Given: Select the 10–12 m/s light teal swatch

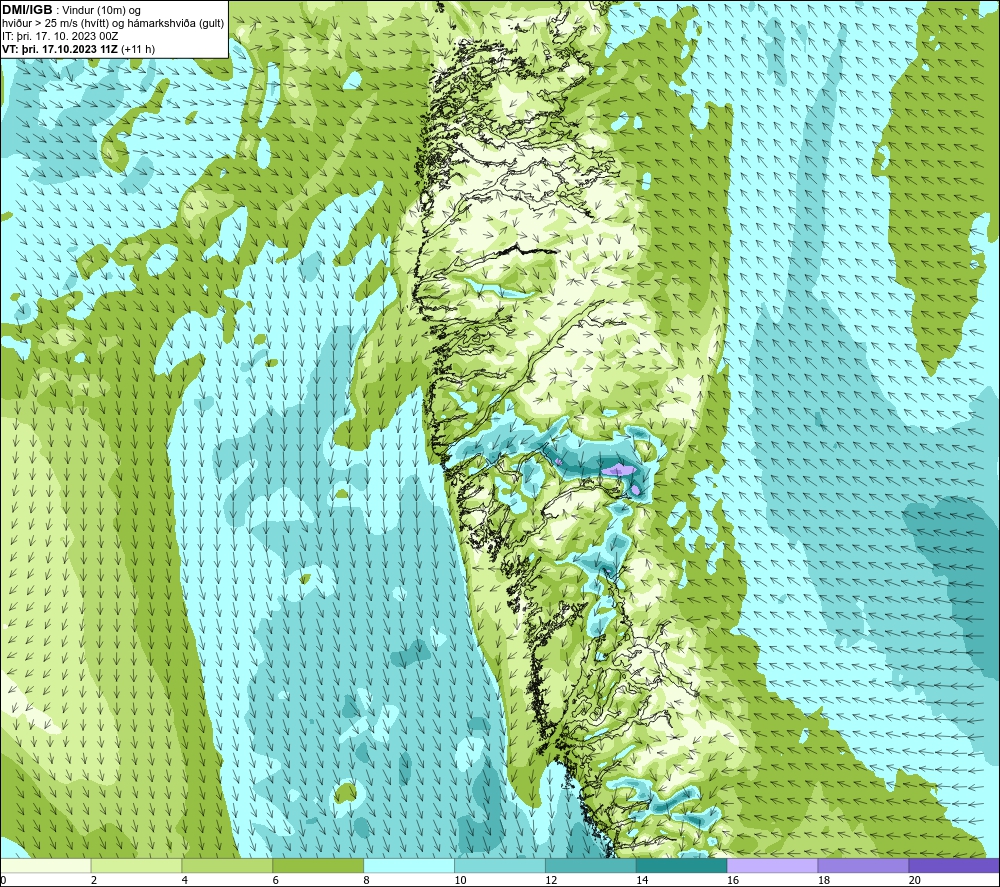Looking at the screenshot, I should [x=500, y=865].
